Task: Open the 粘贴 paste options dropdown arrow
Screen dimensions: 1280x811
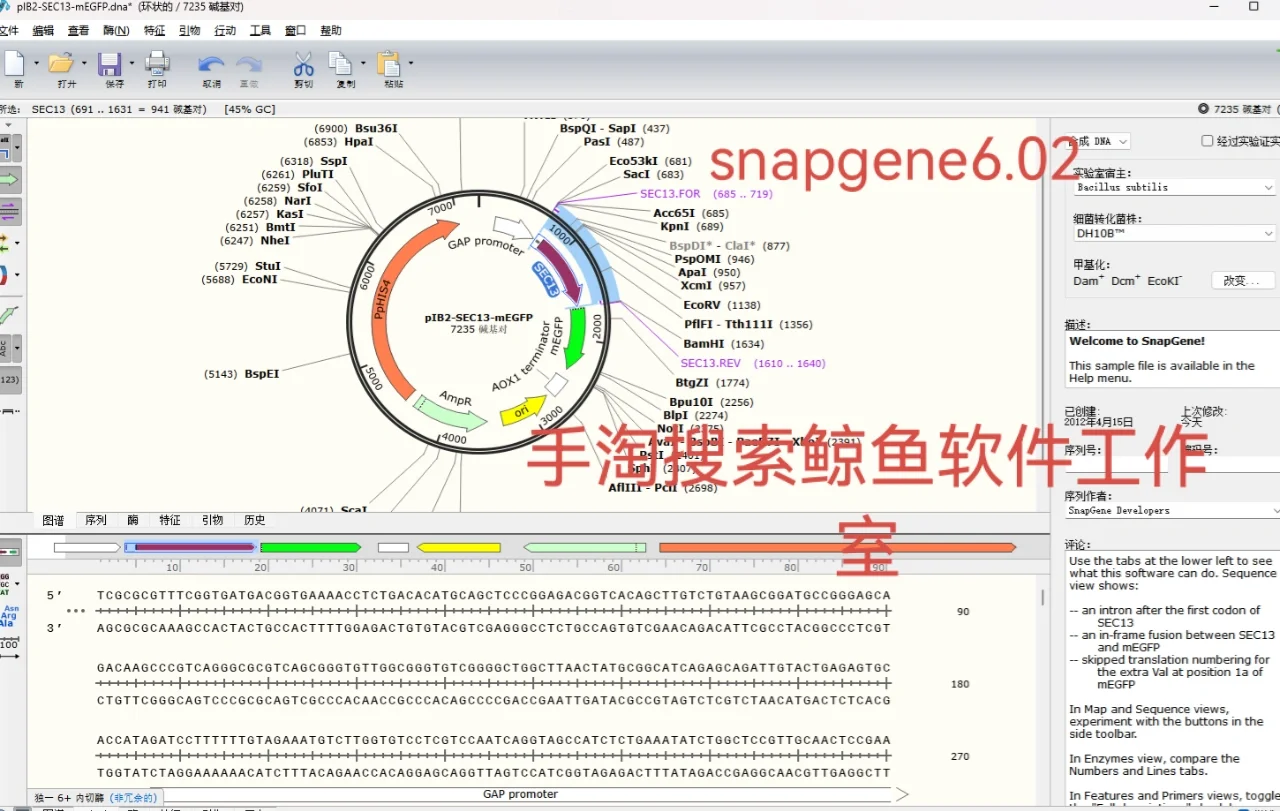Action: pos(410,63)
